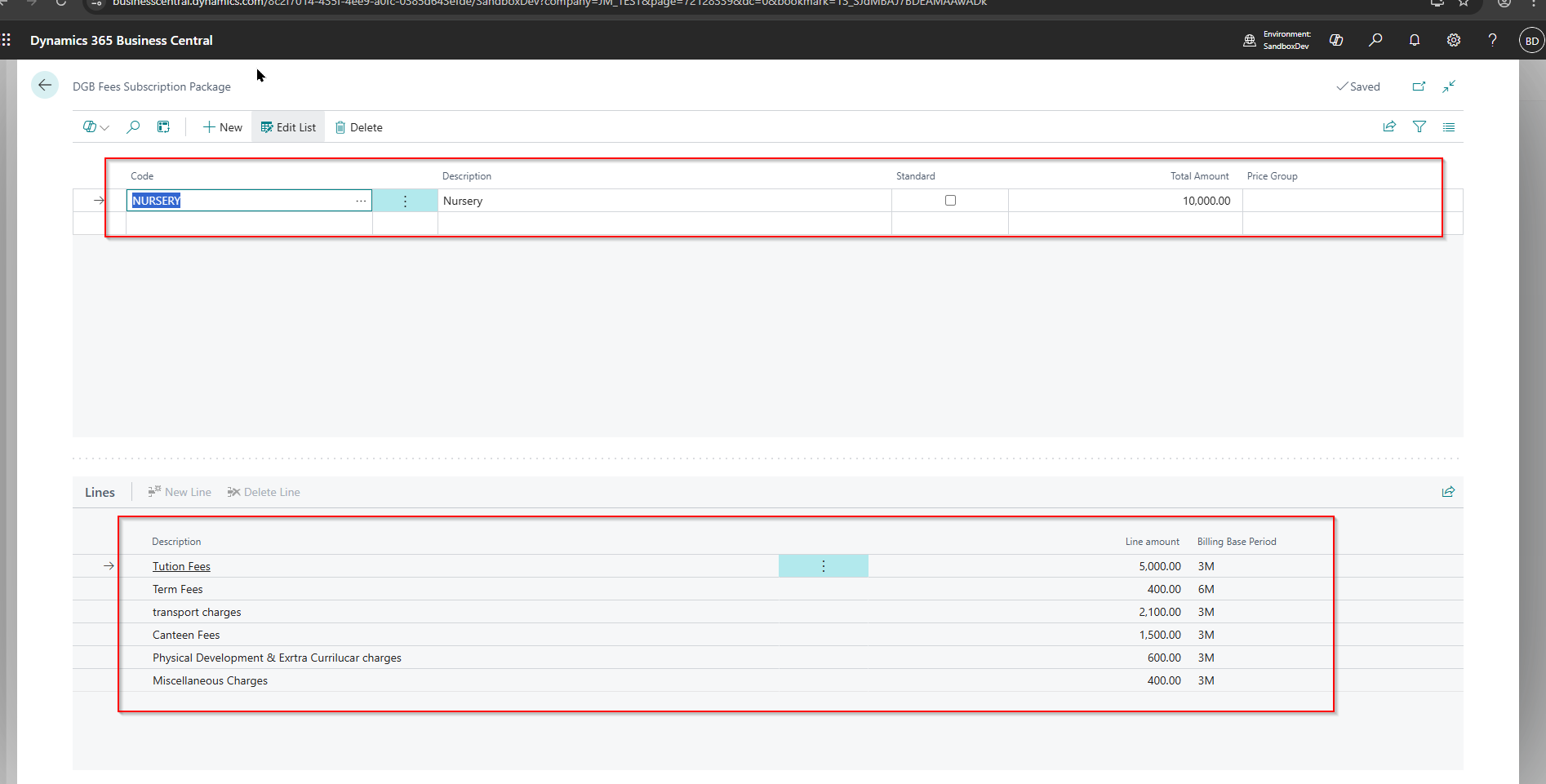Open lookup ellipsis in Code field
The height and width of the screenshot is (784, 1546).
[x=361, y=201]
